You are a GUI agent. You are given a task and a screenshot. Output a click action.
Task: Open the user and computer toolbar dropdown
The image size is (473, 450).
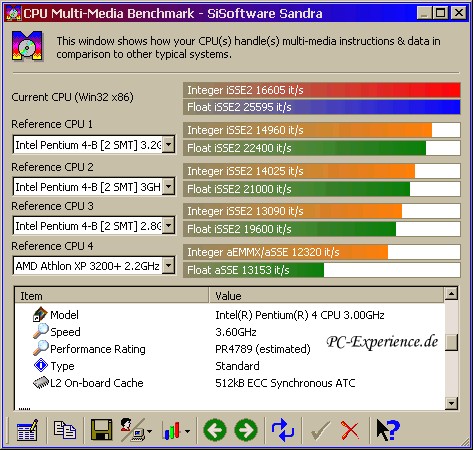[136, 430]
